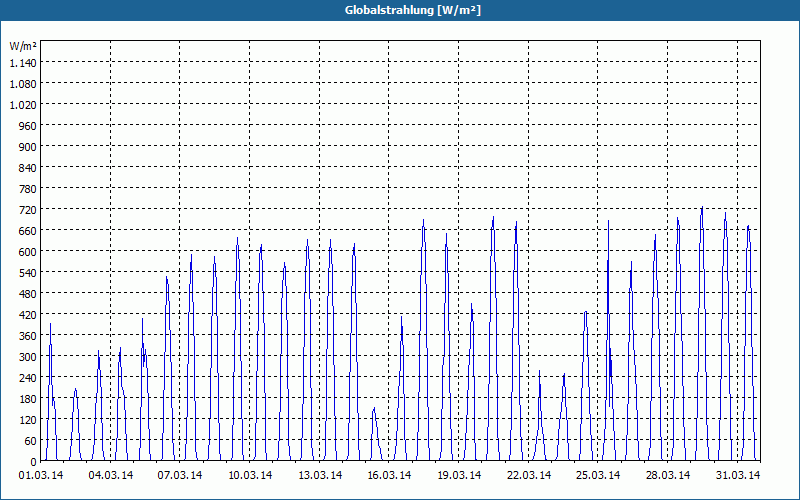Select the 19.03.14 date label
This screenshot has height=500, width=800.
pyautogui.click(x=459, y=476)
